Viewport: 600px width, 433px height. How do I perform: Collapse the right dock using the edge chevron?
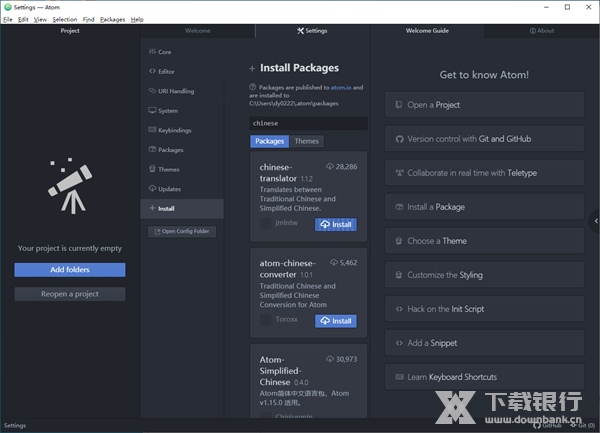click(x=595, y=222)
